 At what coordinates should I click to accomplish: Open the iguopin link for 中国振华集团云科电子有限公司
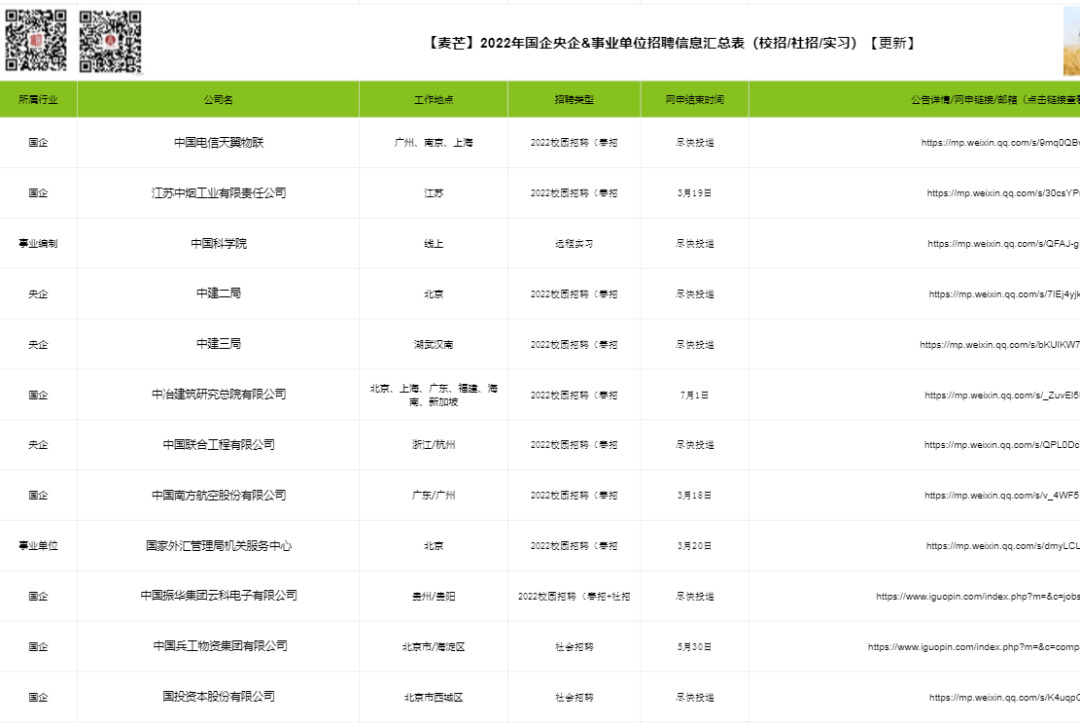978,596
